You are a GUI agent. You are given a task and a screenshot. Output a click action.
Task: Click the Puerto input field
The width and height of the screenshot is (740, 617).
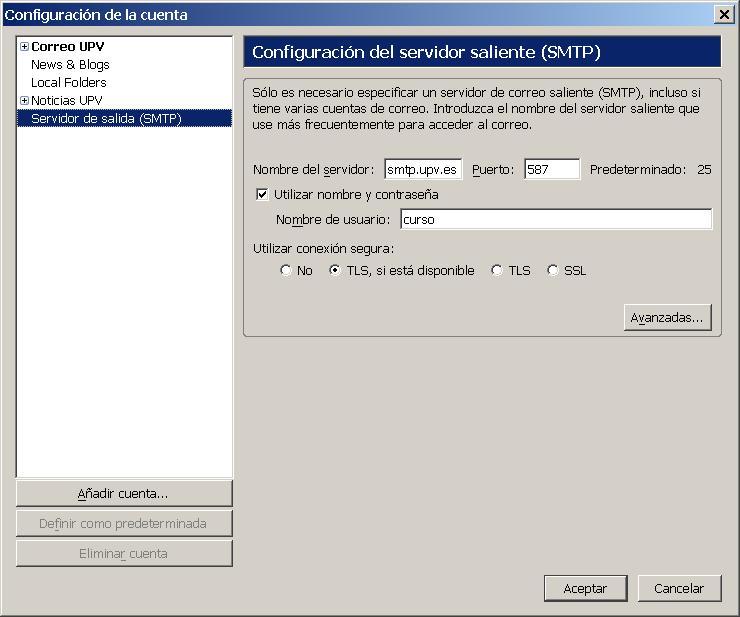pyautogui.click(x=552, y=169)
